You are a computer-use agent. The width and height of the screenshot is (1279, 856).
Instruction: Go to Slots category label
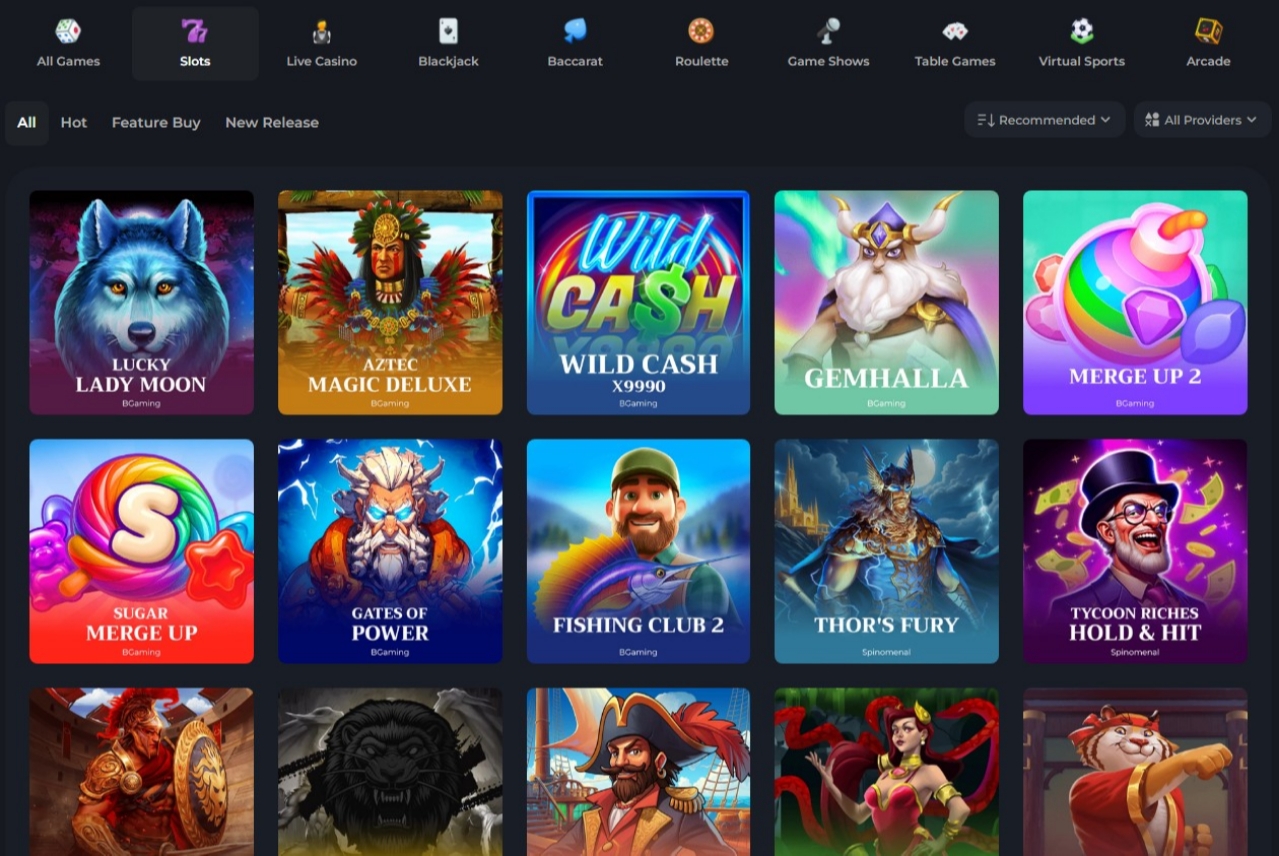195,61
